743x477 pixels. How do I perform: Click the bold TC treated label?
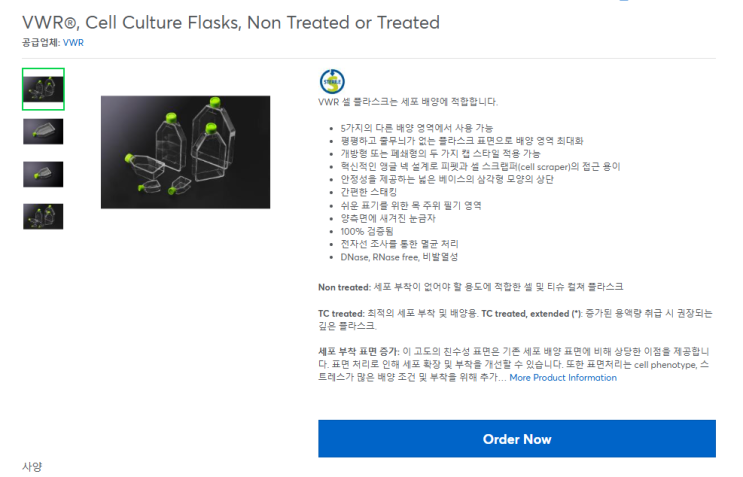[x=342, y=313]
